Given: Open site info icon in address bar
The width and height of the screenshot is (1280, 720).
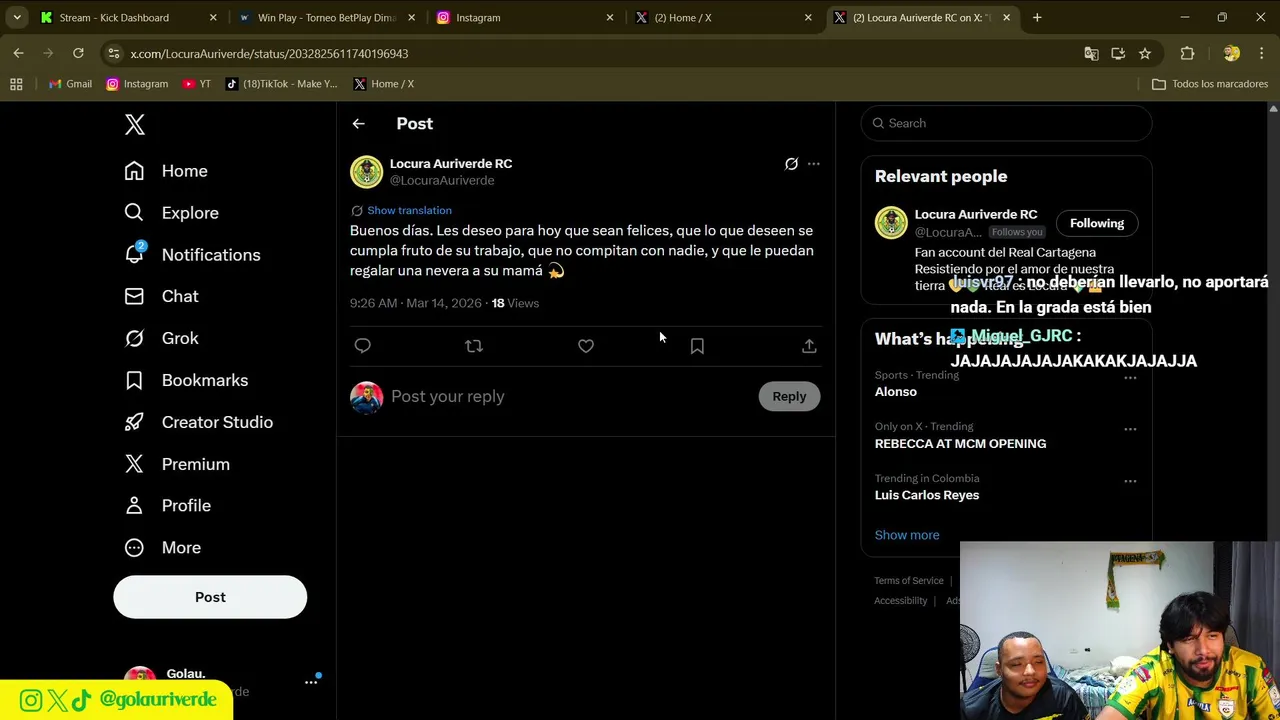Looking at the screenshot, I should [114, 53].
